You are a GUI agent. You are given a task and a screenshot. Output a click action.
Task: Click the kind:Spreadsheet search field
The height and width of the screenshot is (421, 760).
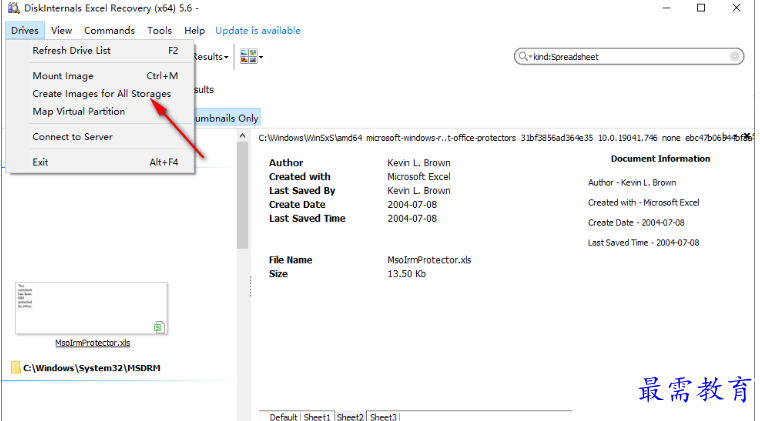tap(629, 57)
